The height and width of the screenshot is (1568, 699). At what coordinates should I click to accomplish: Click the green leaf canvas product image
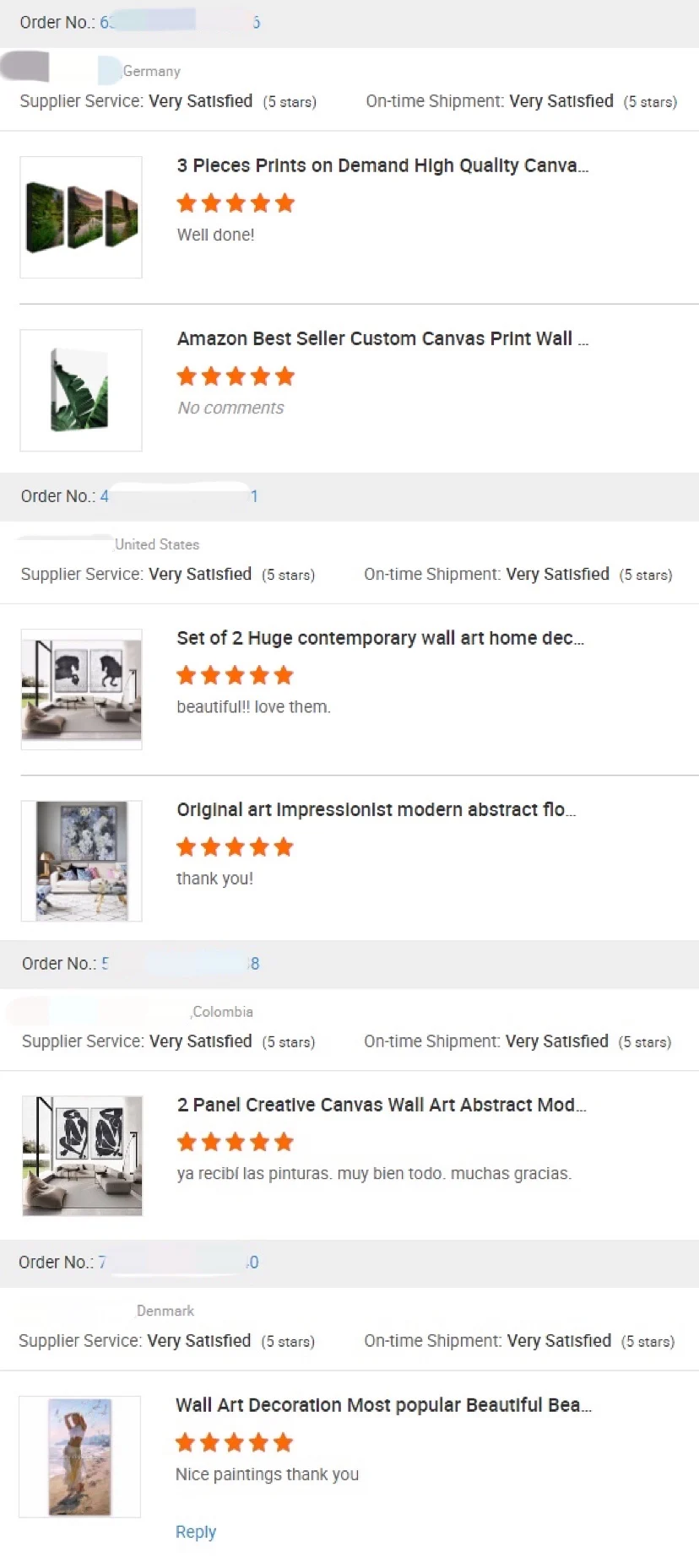(x=81, y=390)
